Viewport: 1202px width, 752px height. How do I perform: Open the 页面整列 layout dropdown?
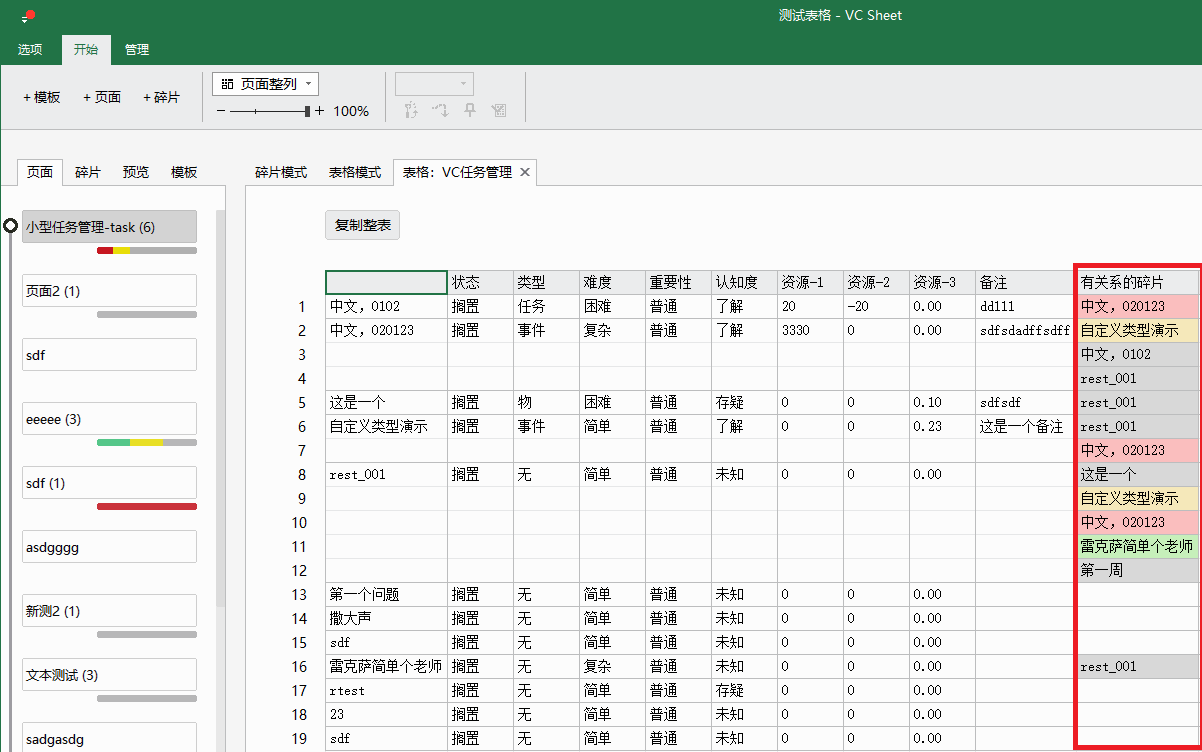[x=265, y=84]
